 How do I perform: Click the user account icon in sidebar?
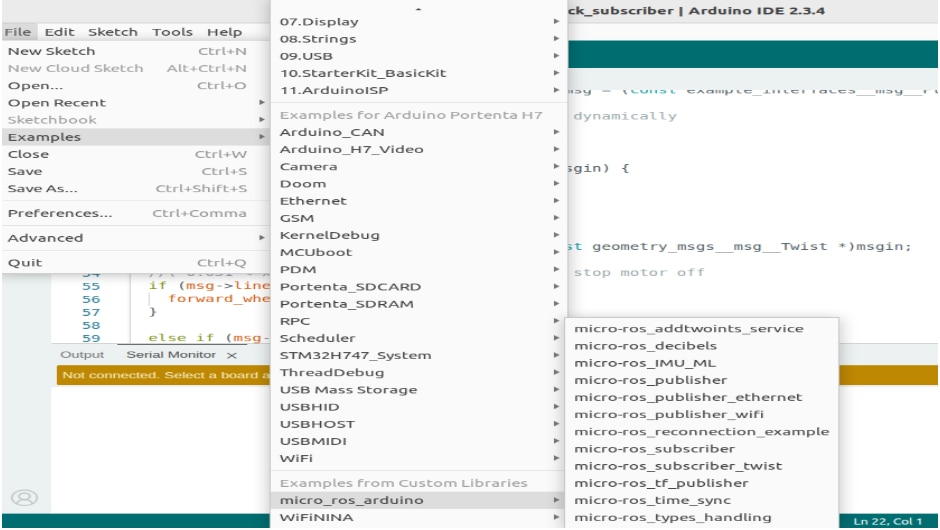[x=25, y=498]
